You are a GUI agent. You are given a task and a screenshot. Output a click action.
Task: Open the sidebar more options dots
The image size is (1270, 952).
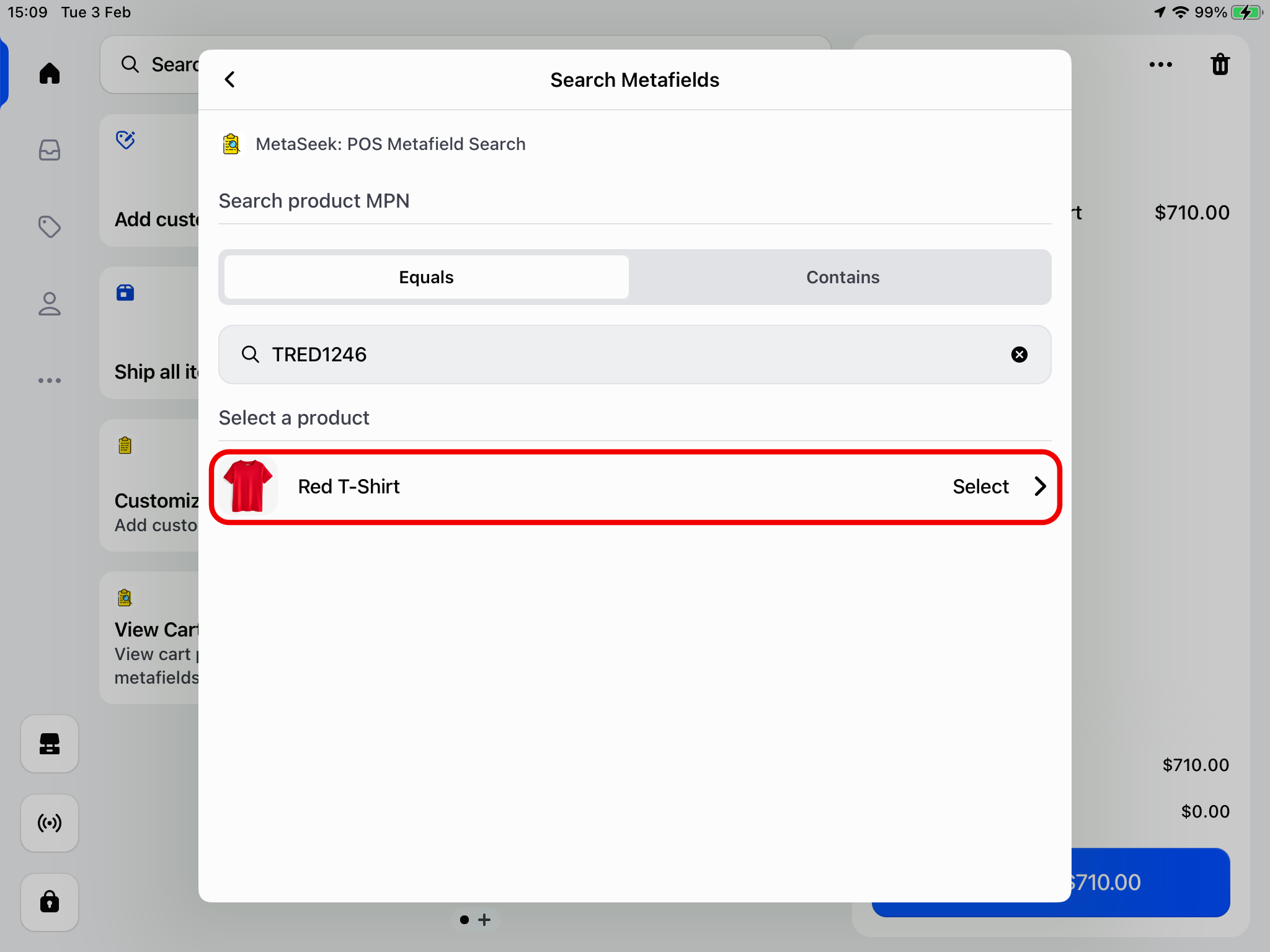click(50, 381)
